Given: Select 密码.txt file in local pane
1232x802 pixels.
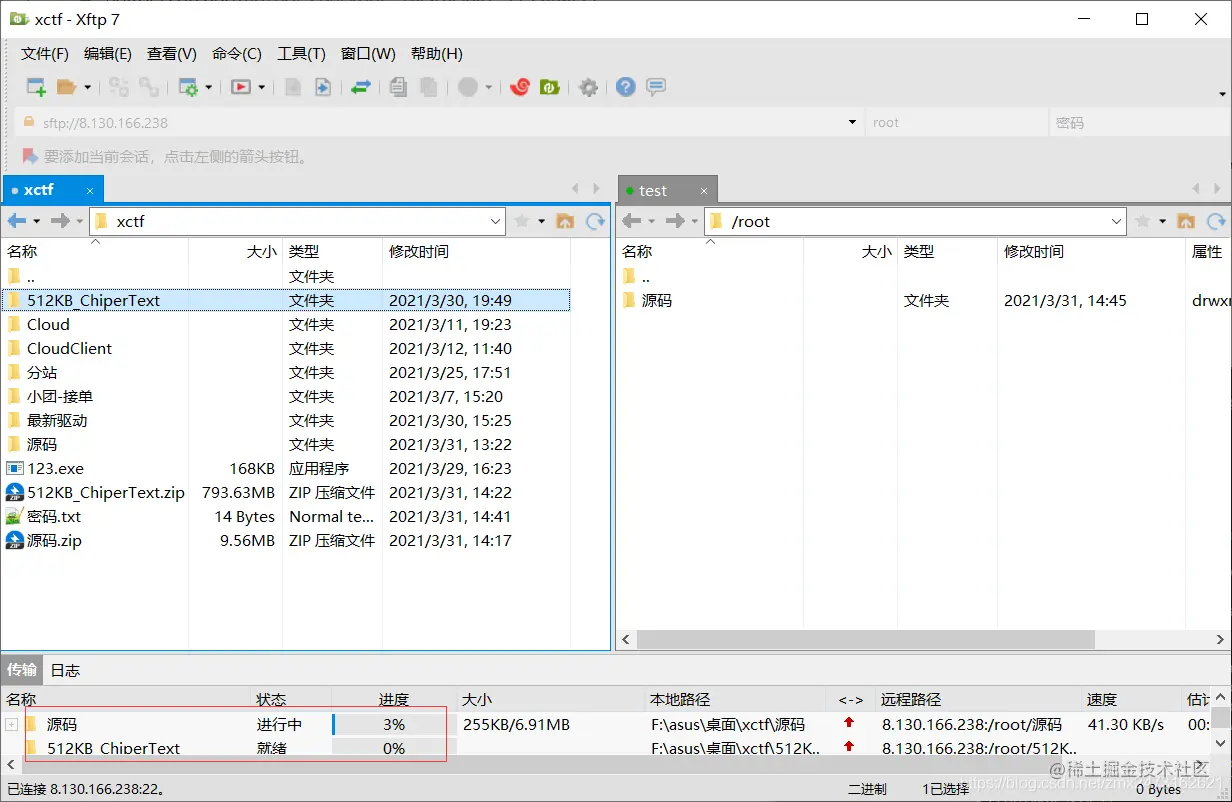Looking at the screenshot, I should coord(54,516).
